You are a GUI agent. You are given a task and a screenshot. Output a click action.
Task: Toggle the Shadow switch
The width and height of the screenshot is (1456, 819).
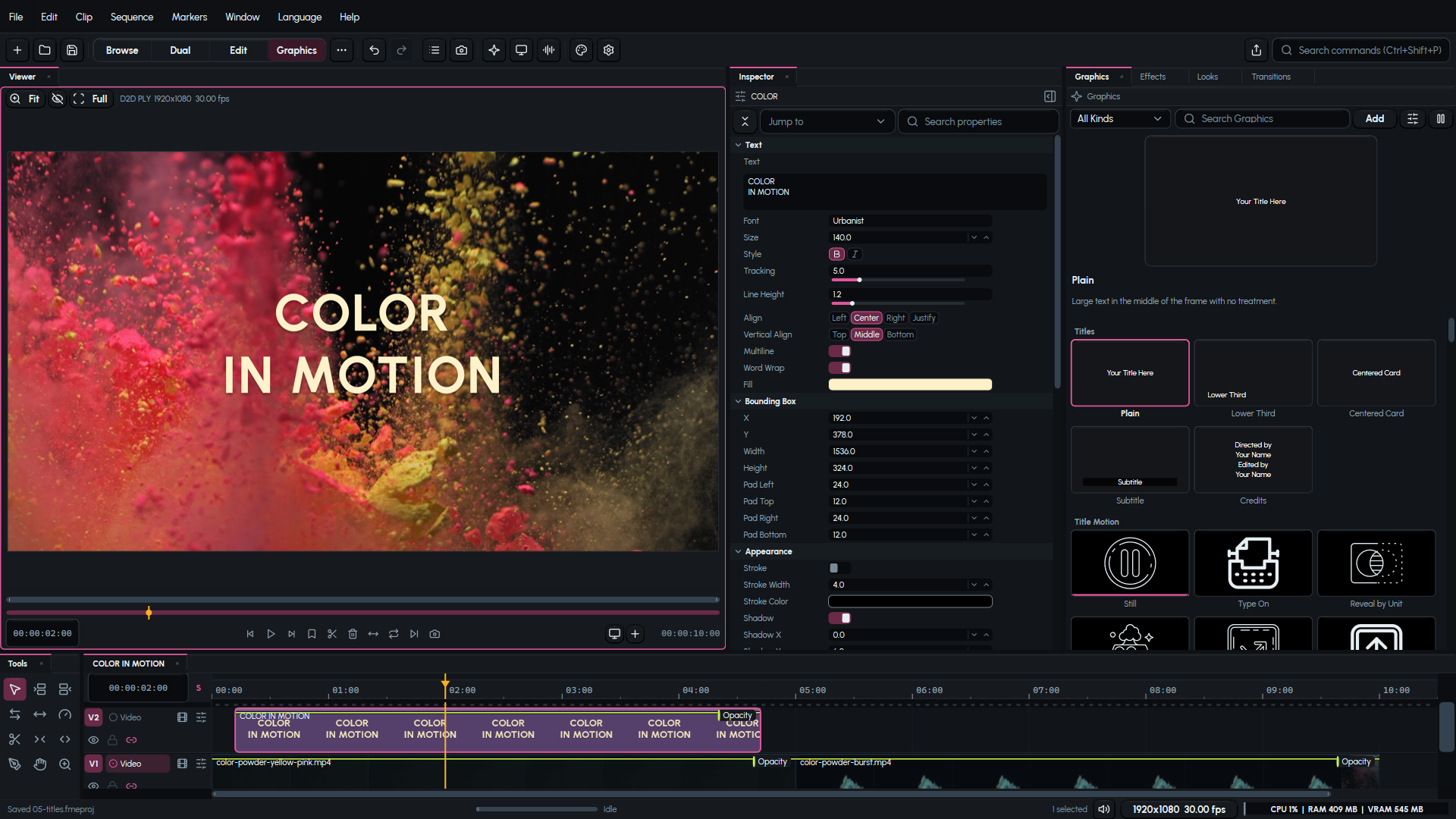point(839,618)
